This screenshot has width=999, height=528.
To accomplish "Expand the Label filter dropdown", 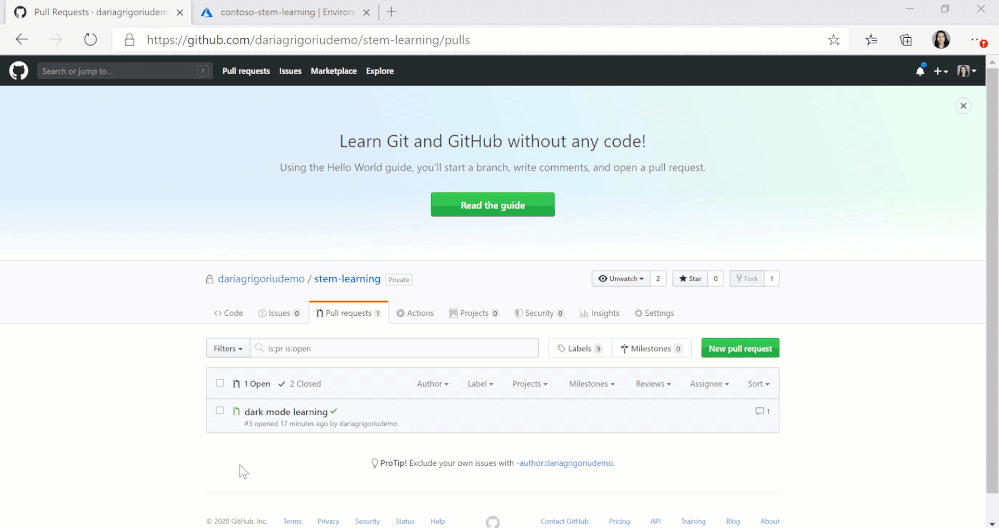I will click(x=480, y=383).
